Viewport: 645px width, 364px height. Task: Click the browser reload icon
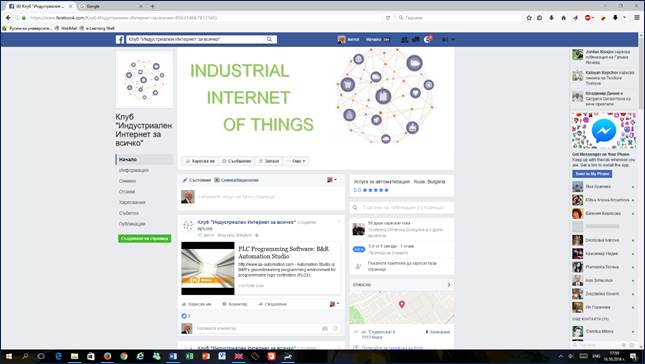pyautogui.click(x=388, y=18)
